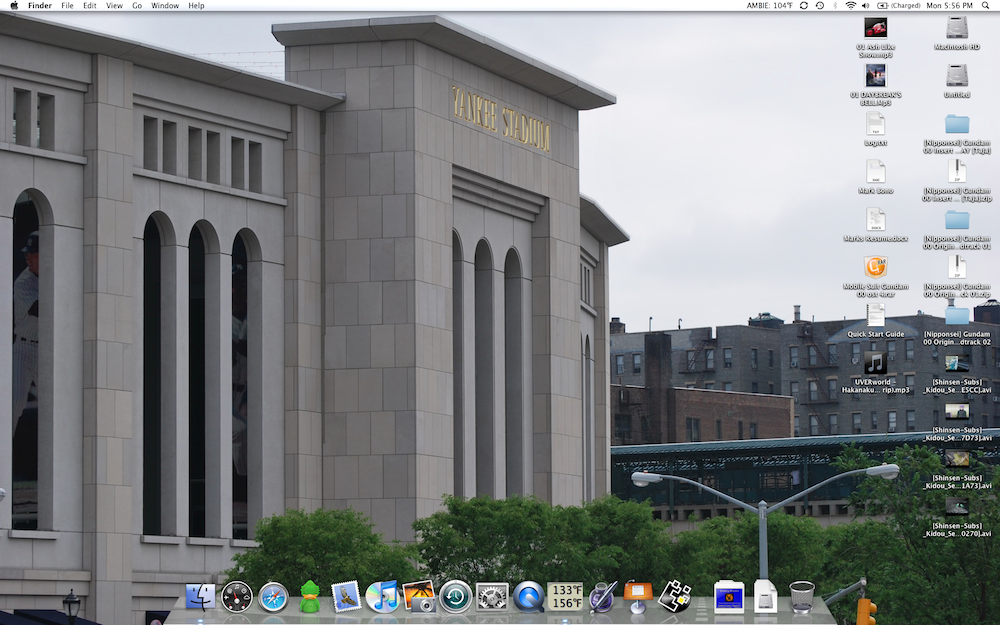
Task: Open the Help menu
Action: click(x=196, y=5)
